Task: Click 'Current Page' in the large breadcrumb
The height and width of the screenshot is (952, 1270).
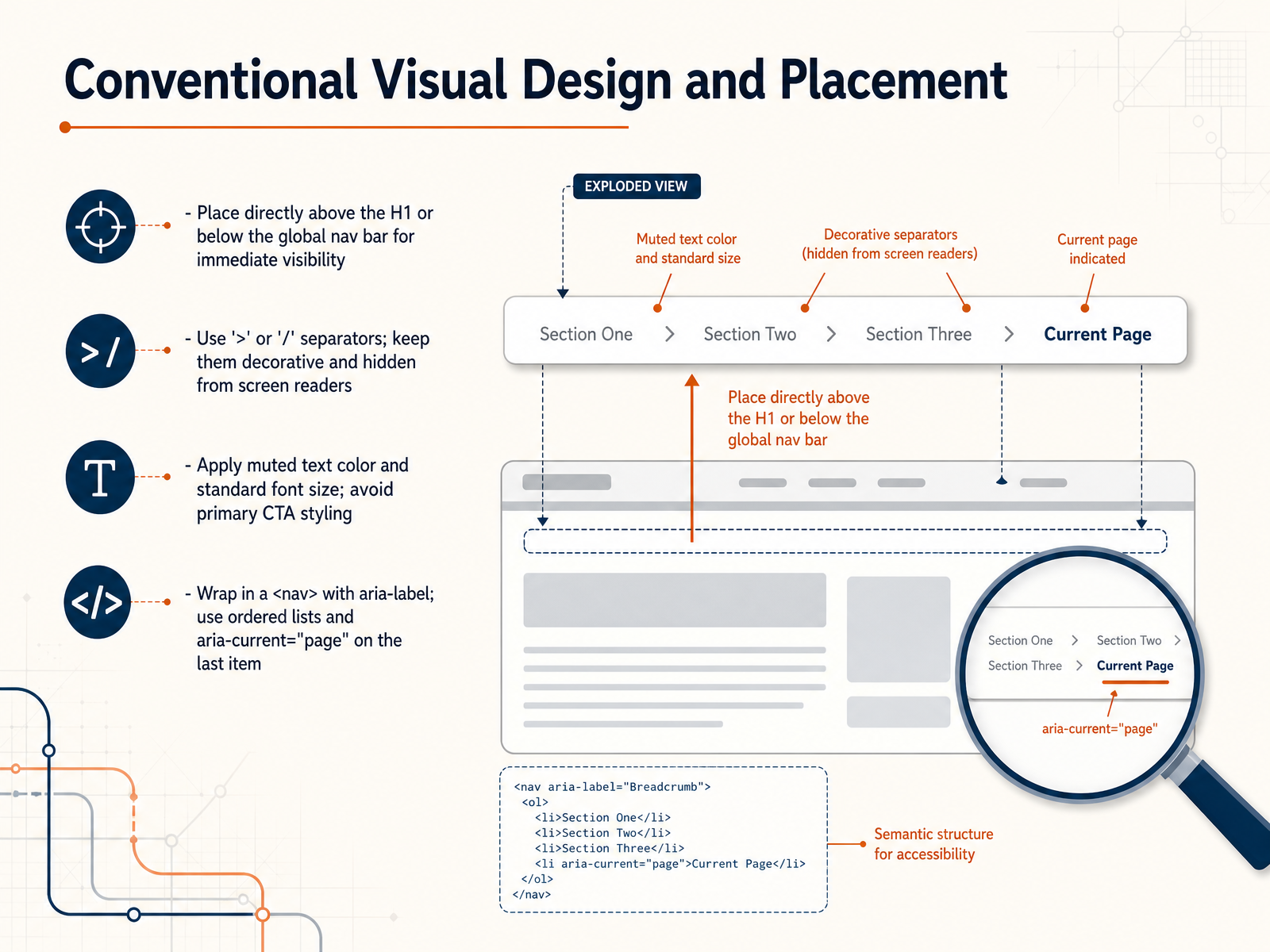Action: pos(1098,334)
